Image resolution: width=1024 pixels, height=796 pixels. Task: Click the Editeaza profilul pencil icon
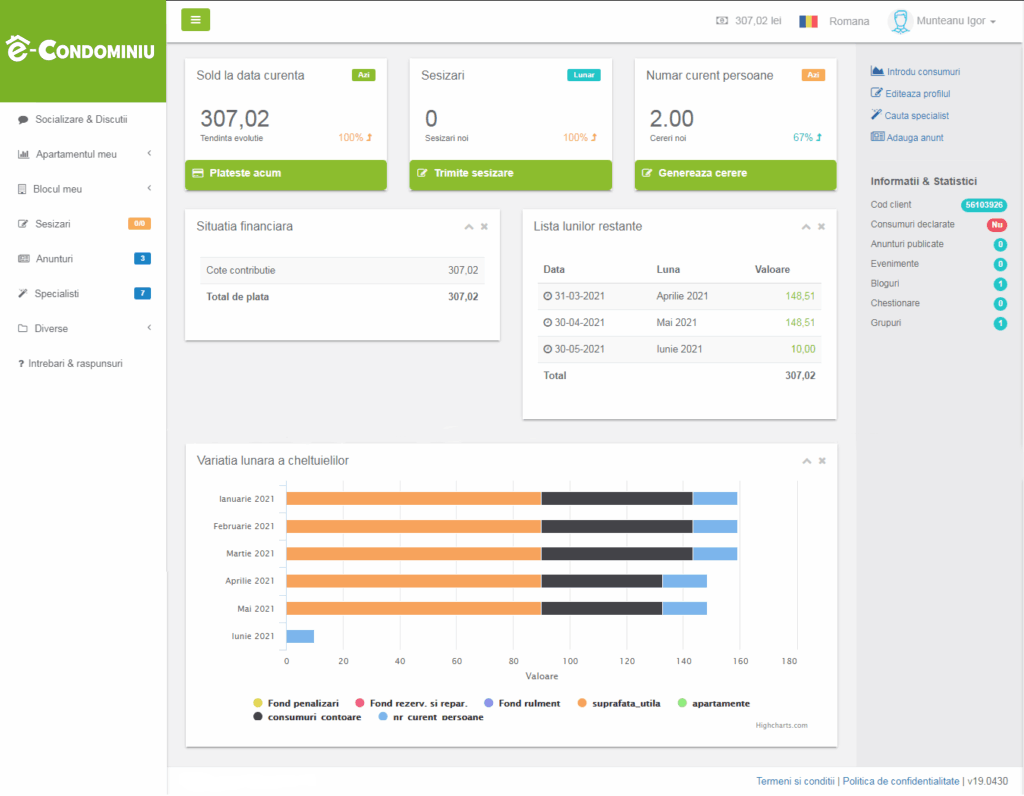tap(877, 93)
